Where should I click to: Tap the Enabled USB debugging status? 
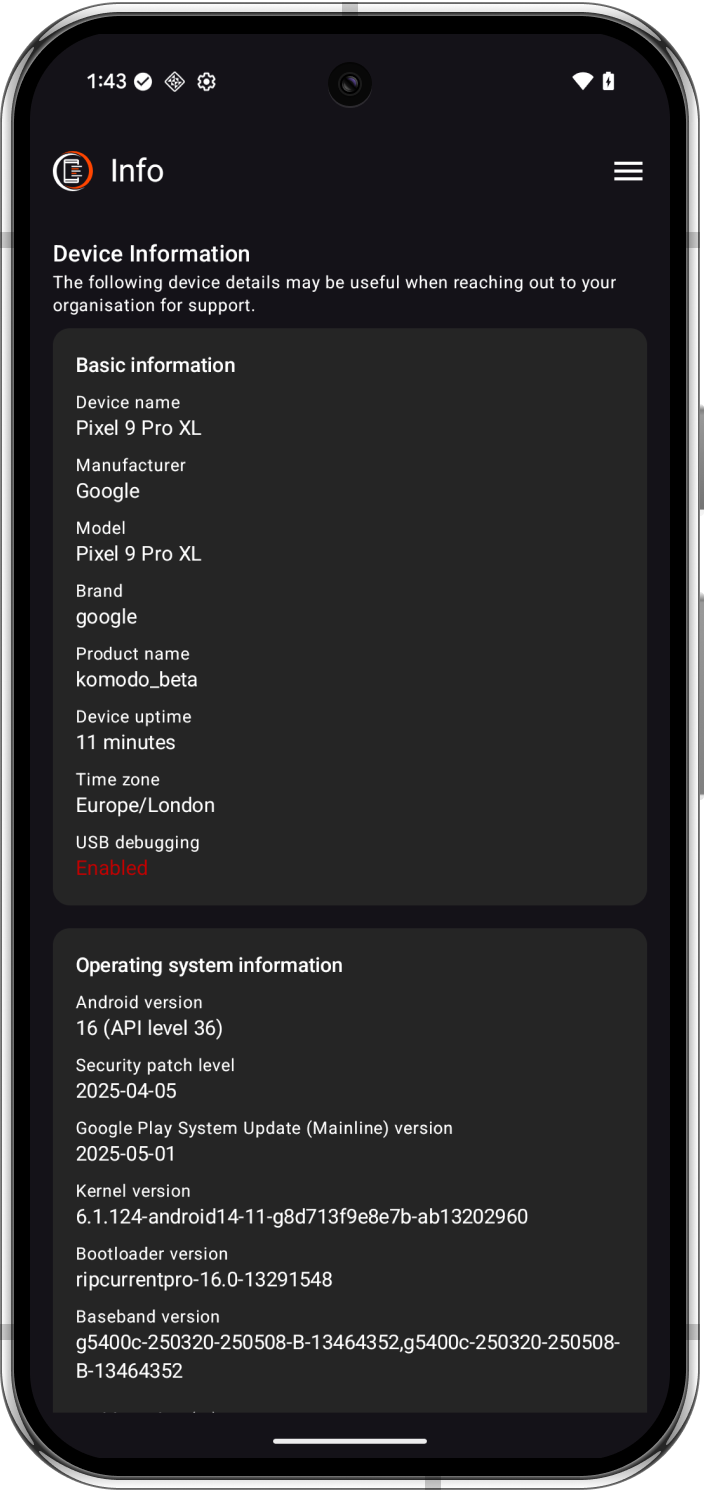click(112, 868)
